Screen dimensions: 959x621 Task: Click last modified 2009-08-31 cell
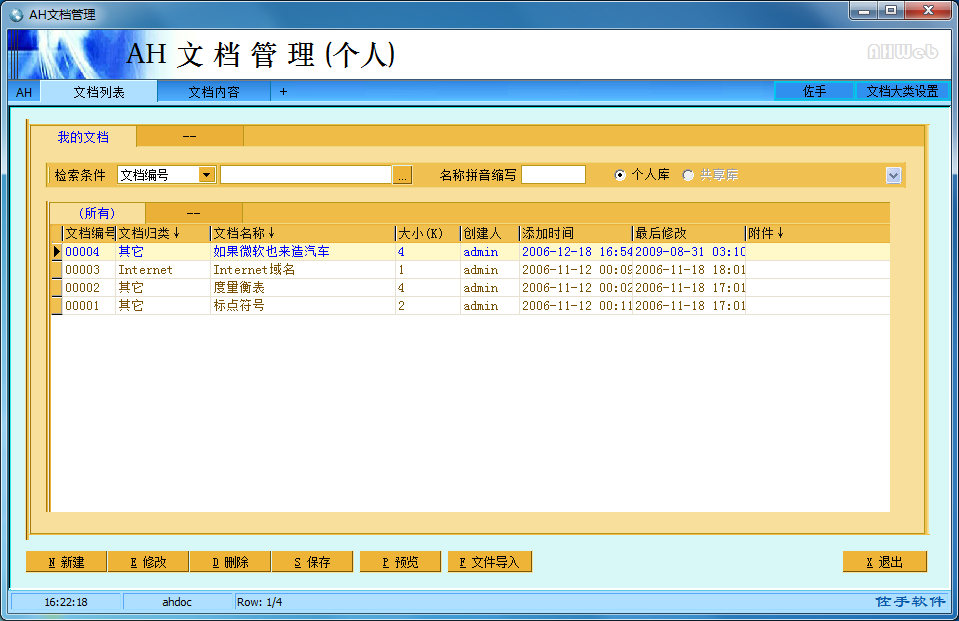coord(689,252)
